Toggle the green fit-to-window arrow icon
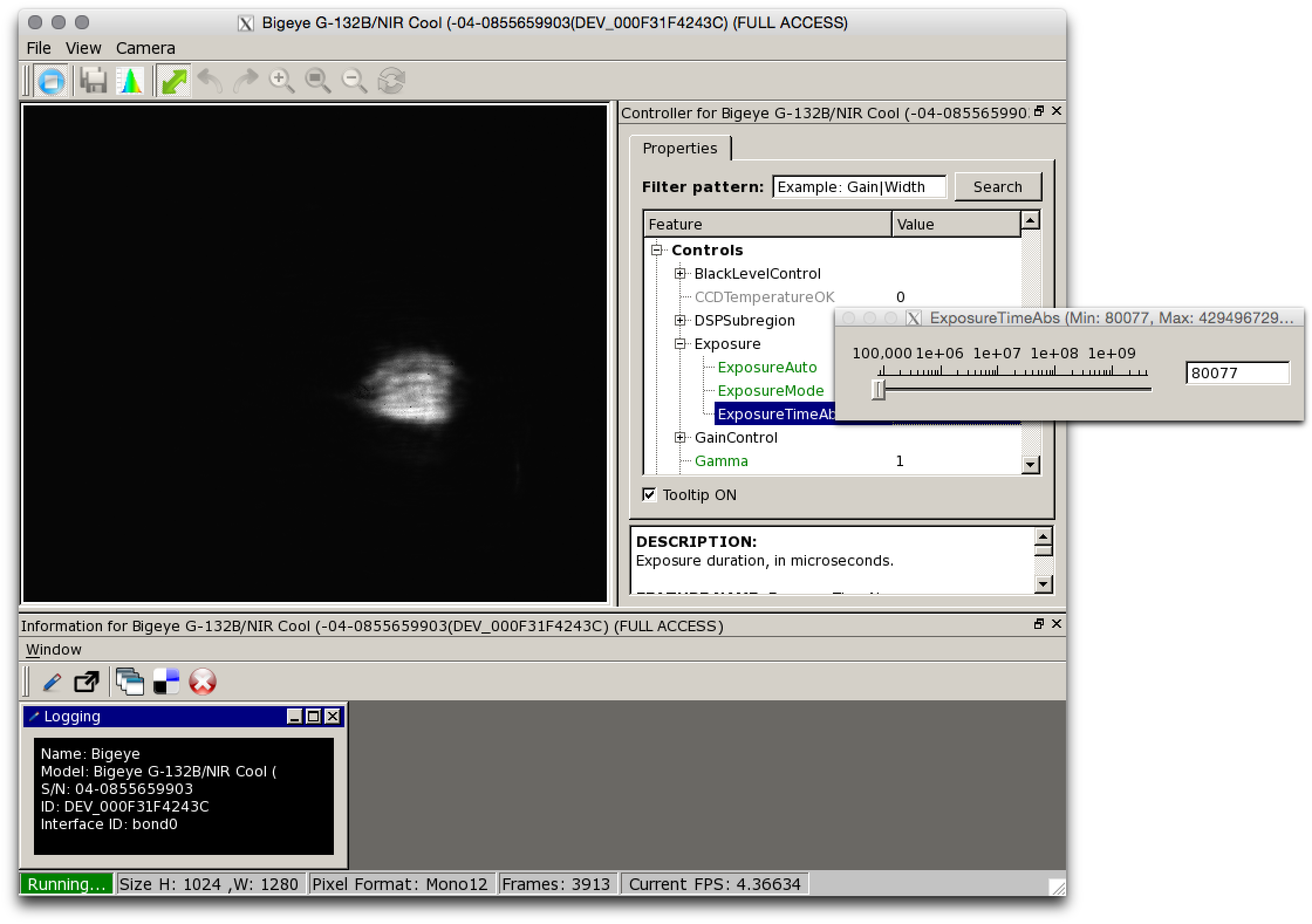Screen dimensions: 1312x924 tap(174, 80)
